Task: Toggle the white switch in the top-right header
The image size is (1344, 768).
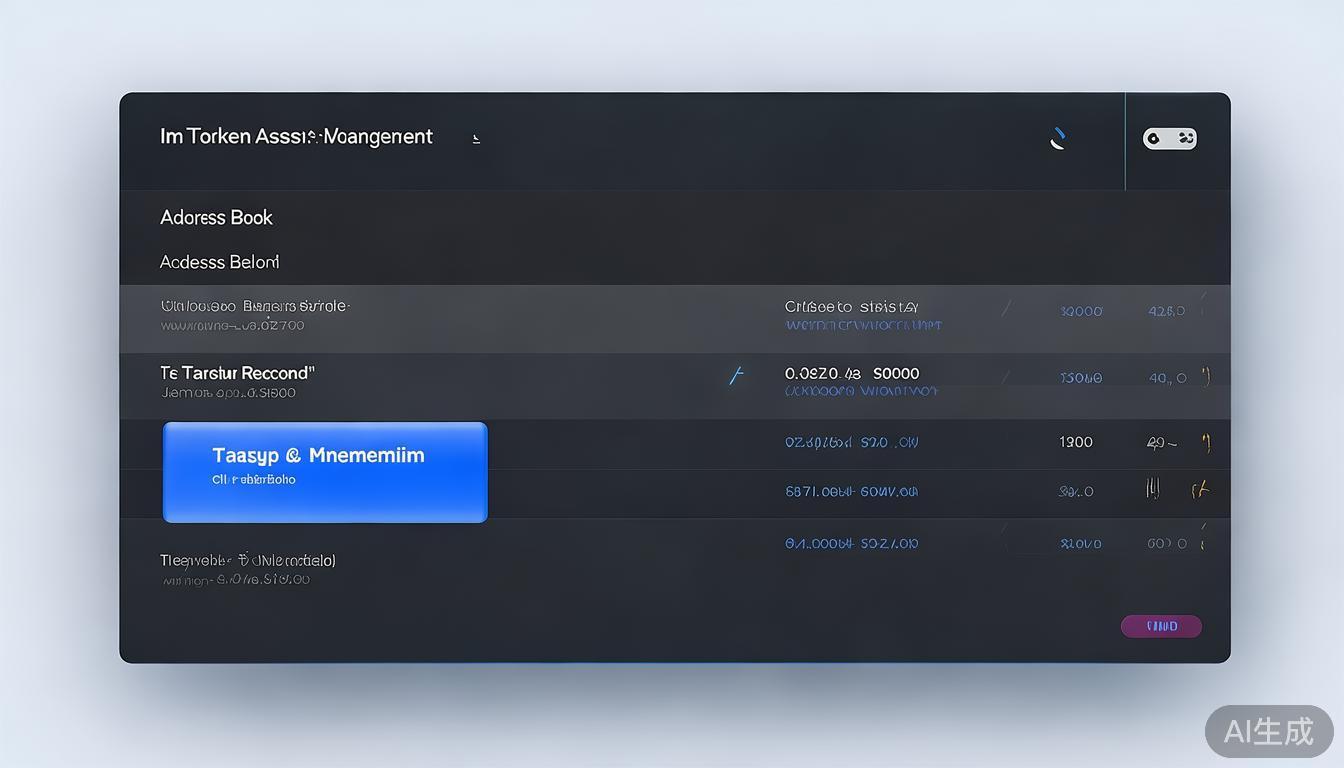Action: click(1169, 139)
